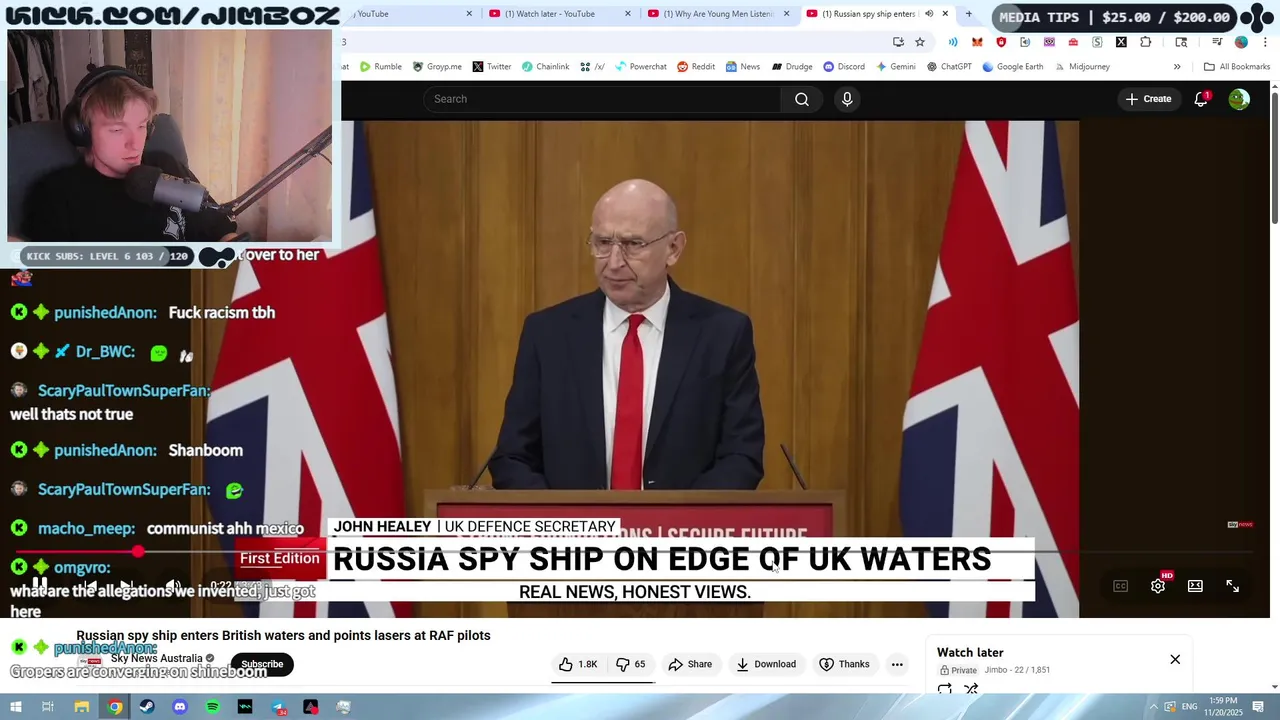Switch to Why Are Young Men Listening tab

click(718, 14)
